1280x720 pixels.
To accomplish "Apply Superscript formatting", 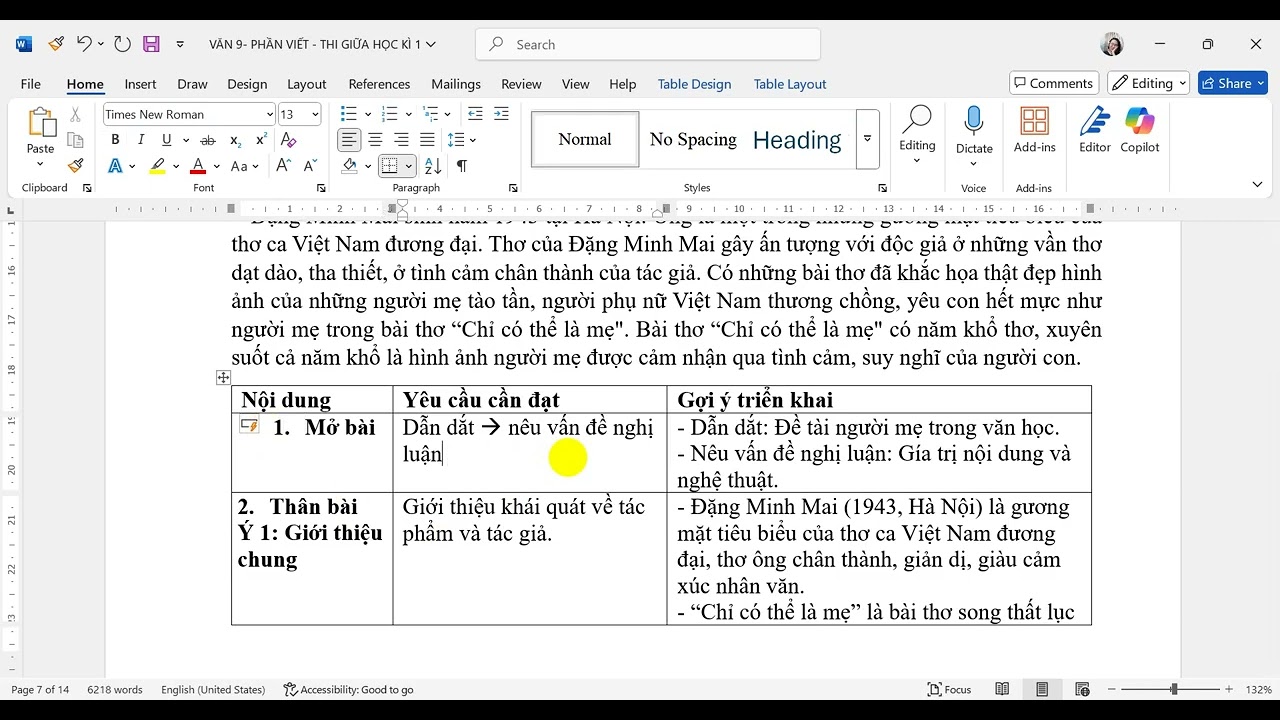I will (x=261, y=140).
